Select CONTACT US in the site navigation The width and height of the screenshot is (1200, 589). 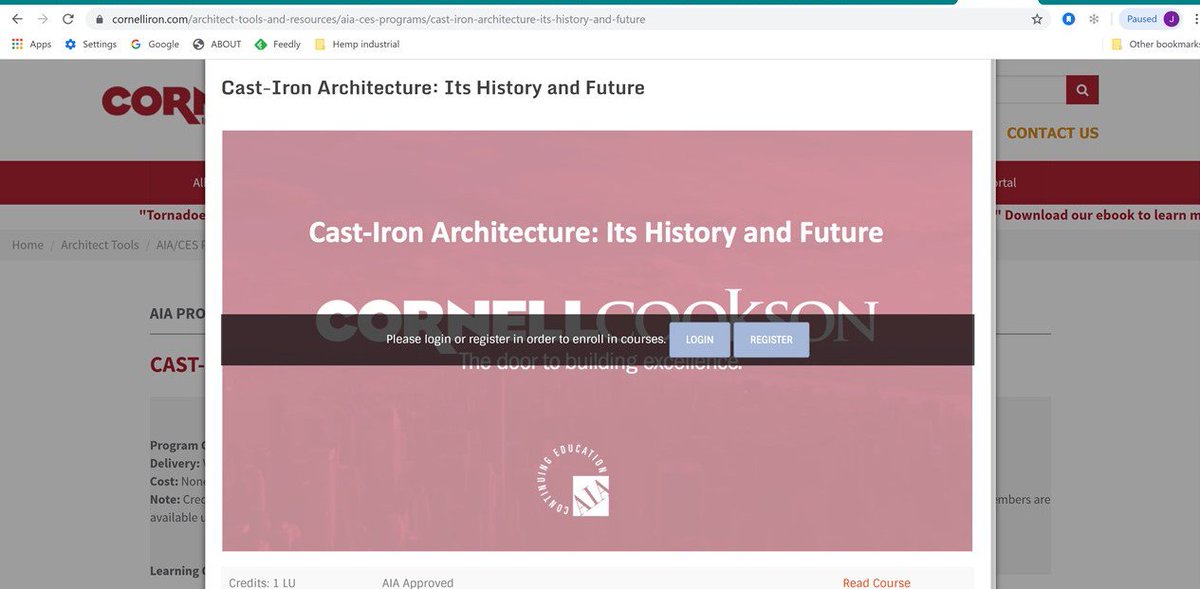tap(1052, 132)
